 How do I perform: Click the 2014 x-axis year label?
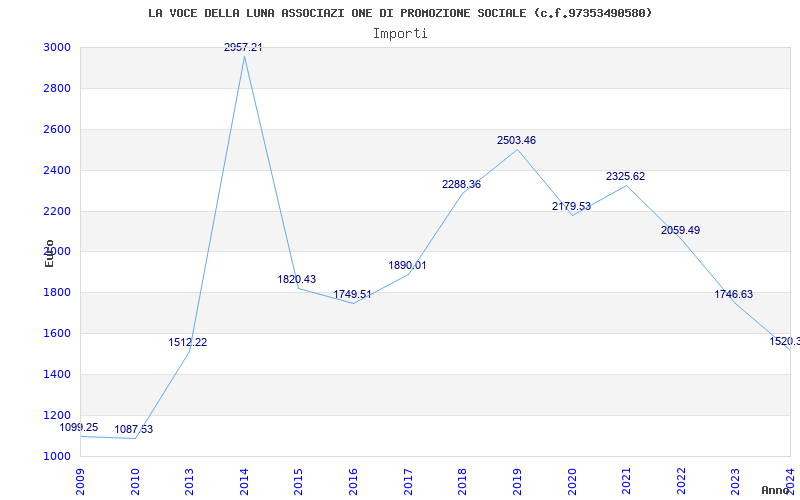click(244, 482)
